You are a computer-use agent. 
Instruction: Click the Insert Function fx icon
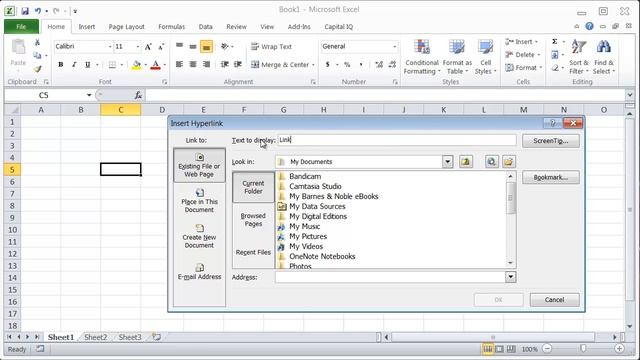tap(138, 95)
